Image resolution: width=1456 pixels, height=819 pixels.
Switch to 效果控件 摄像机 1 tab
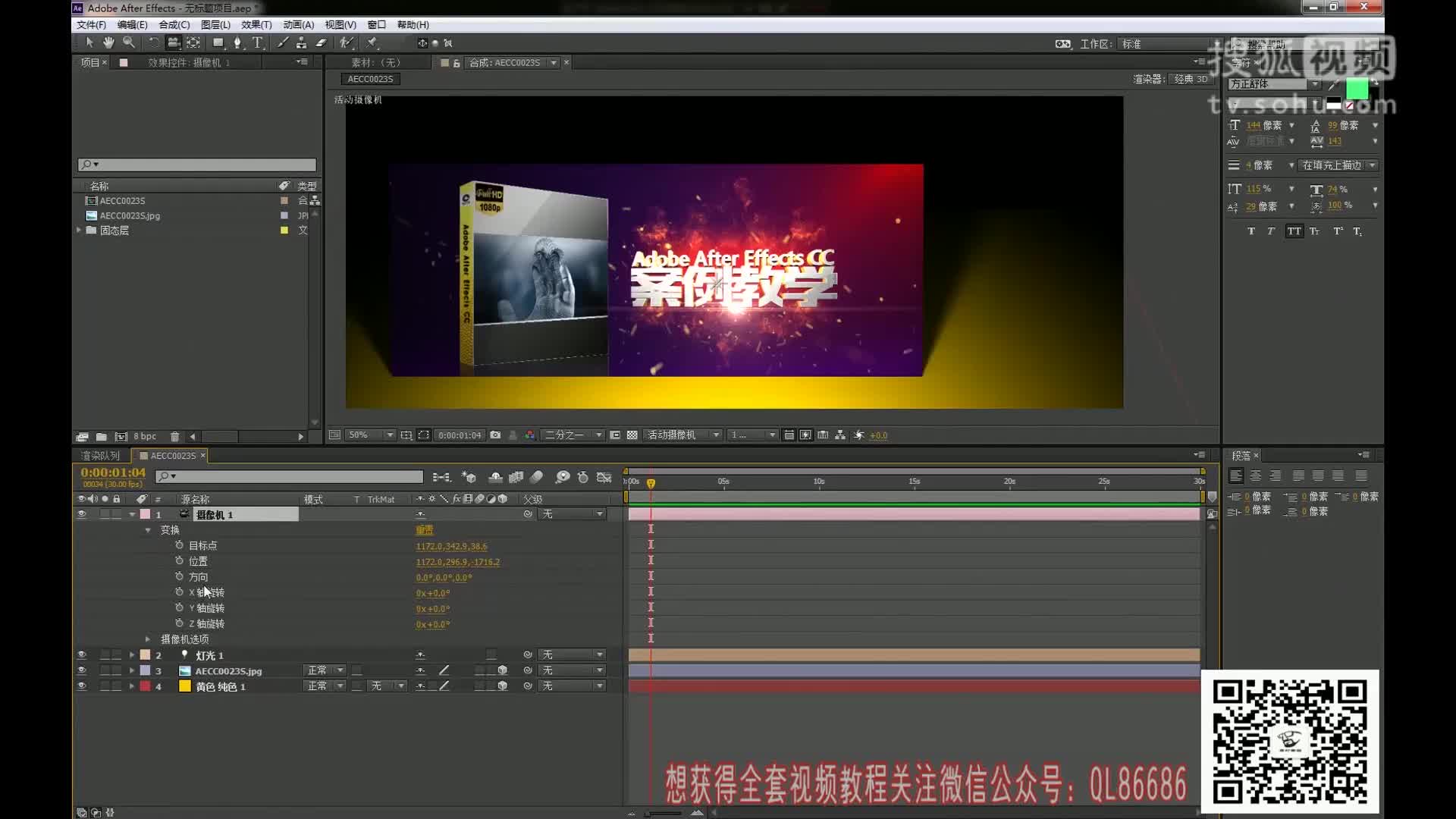[x=189, y=63]
